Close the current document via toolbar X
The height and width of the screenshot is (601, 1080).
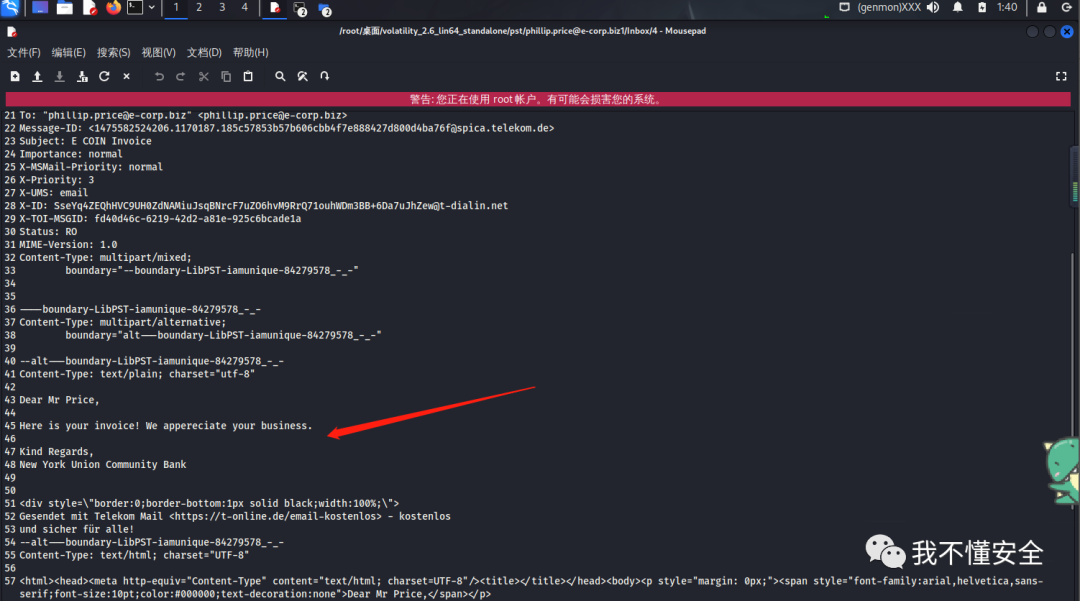point(127,76)
